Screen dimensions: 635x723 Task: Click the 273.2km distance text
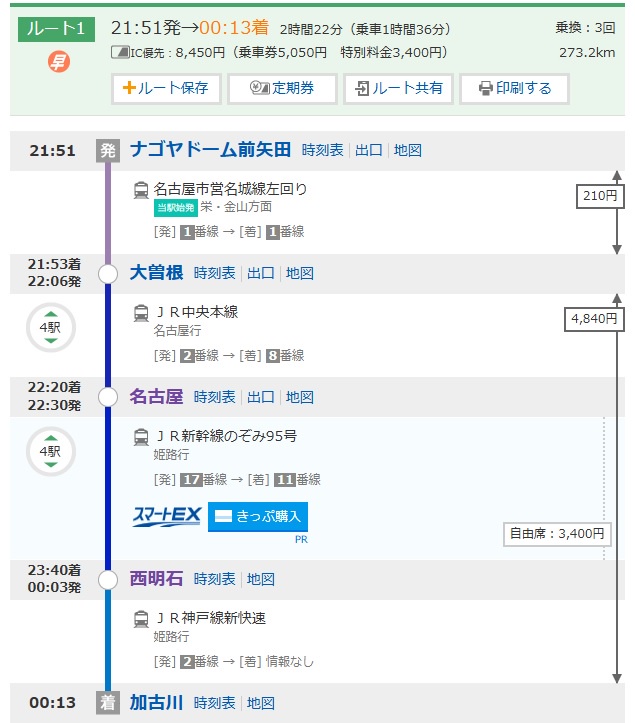tap(587, 53)
